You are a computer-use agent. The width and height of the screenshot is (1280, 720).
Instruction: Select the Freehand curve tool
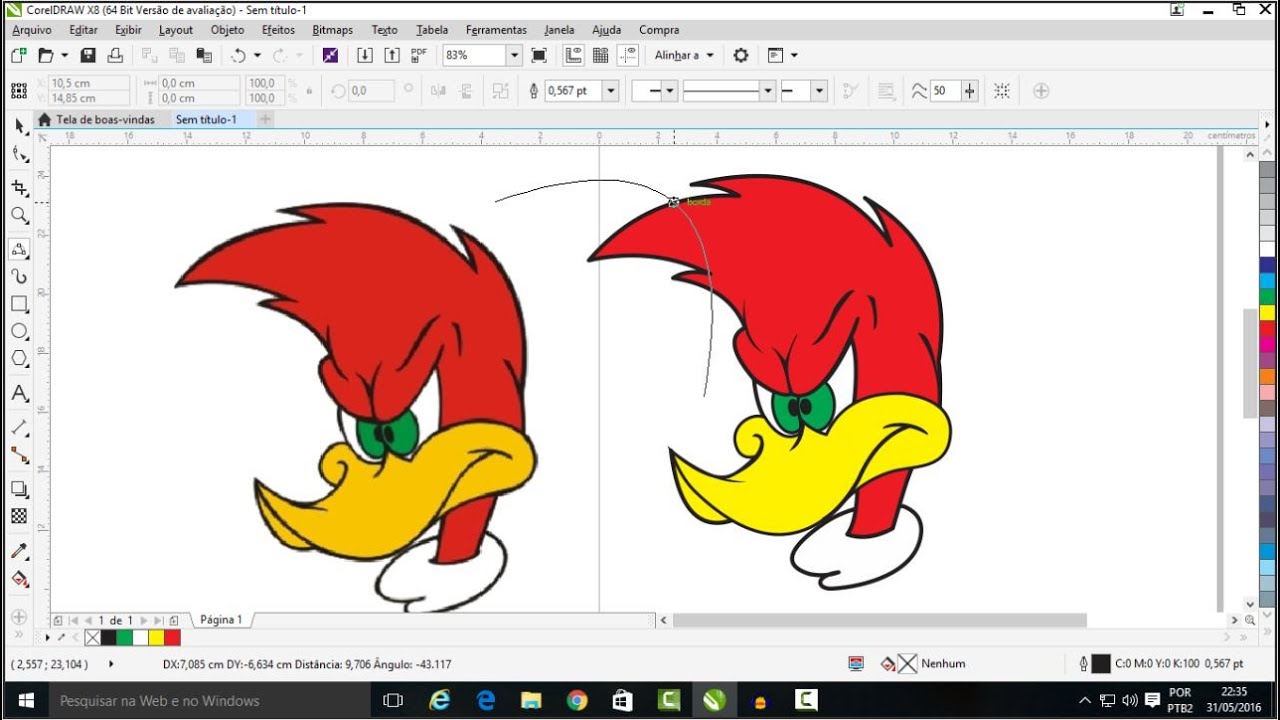[x=19, y=249]
